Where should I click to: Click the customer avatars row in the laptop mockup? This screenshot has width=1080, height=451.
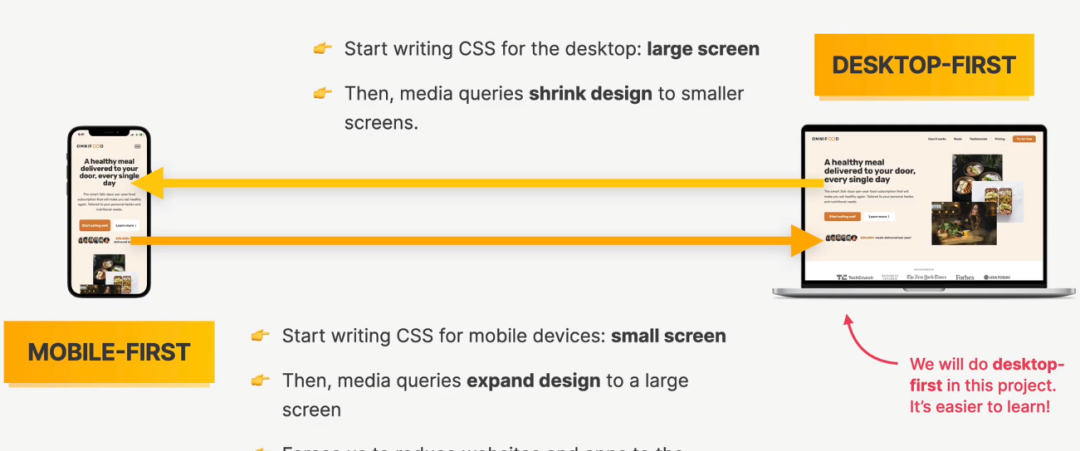tap(841, 238)
